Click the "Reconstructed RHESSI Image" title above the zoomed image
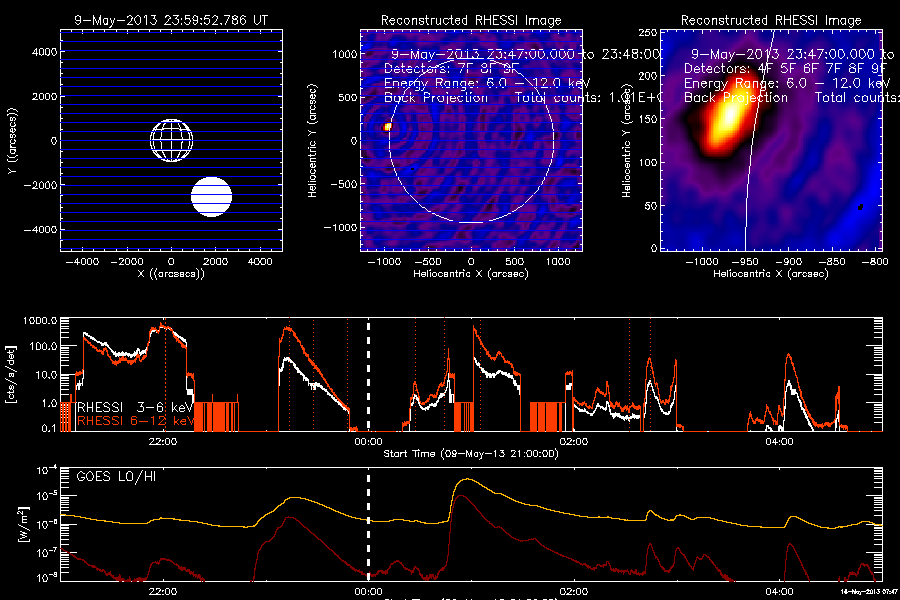 point(771,21)
